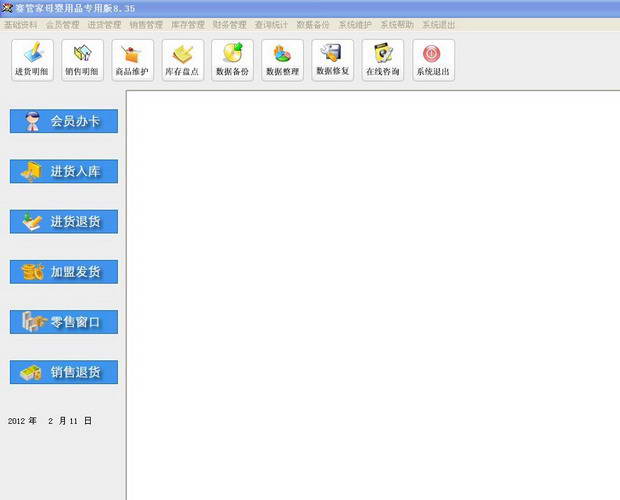The height and width of the screenshot is (500, 620).
Task: Click the application icon in title bar
Action: pos(7,8)
